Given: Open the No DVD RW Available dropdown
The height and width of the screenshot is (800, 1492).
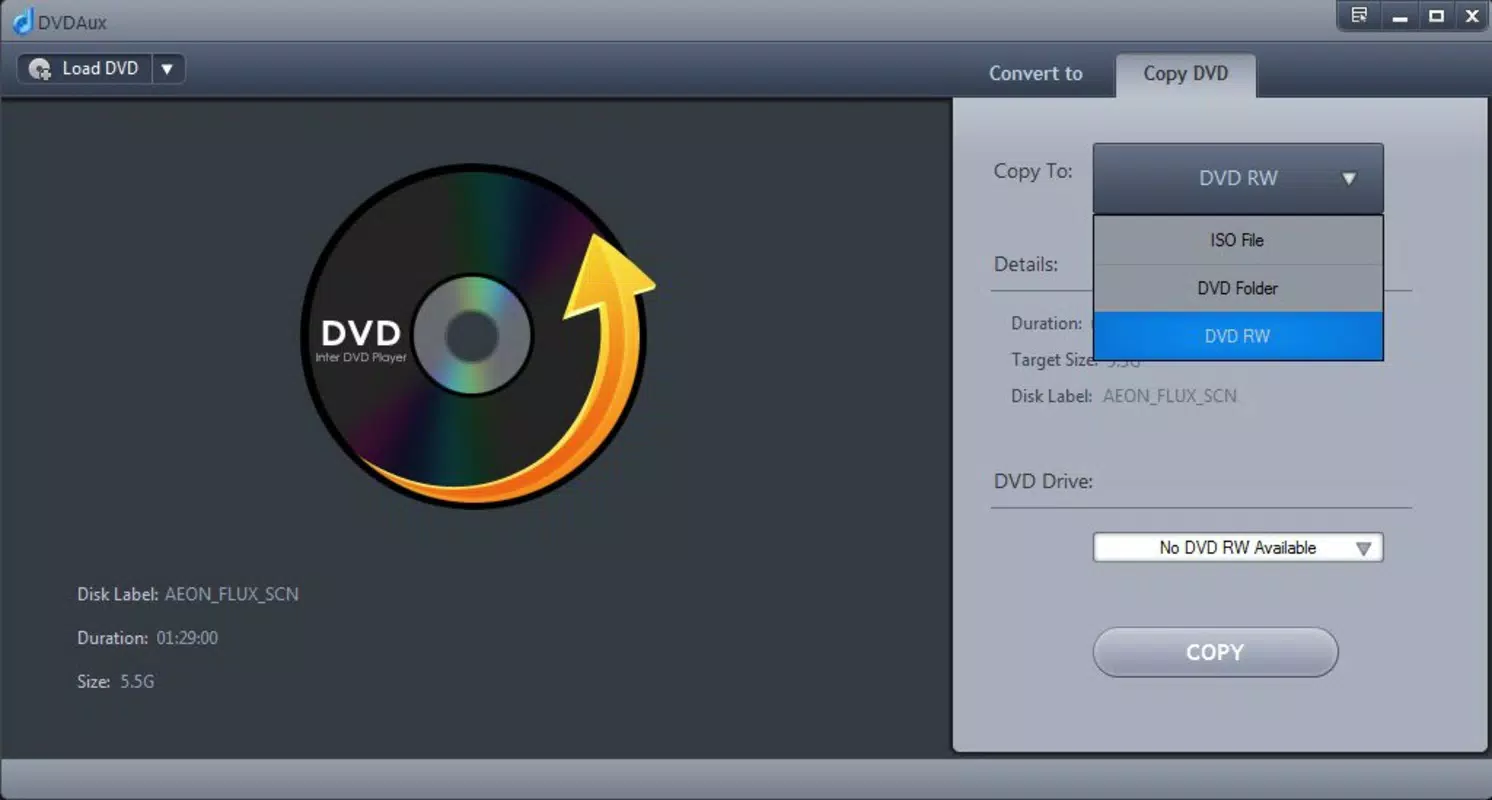Looking at the screenshot, I should [x=1238, y=547].
